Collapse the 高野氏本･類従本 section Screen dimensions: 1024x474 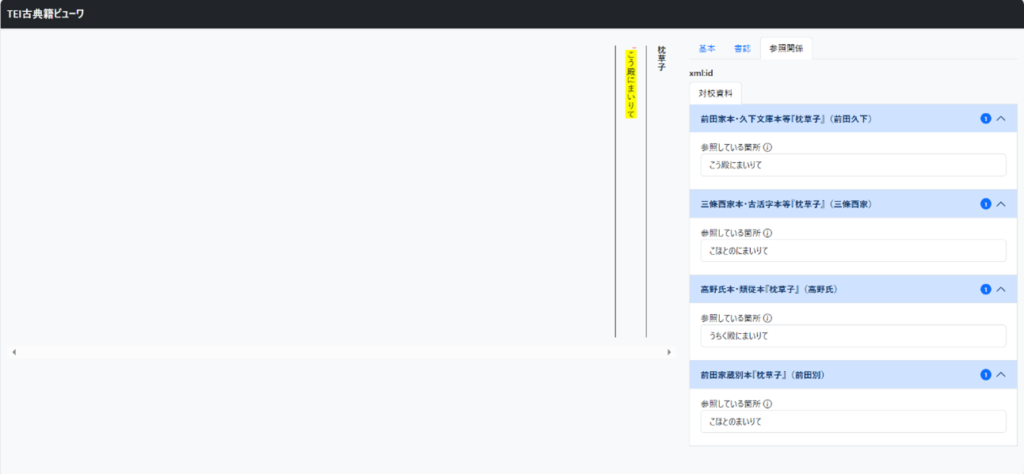point(1001,290)
